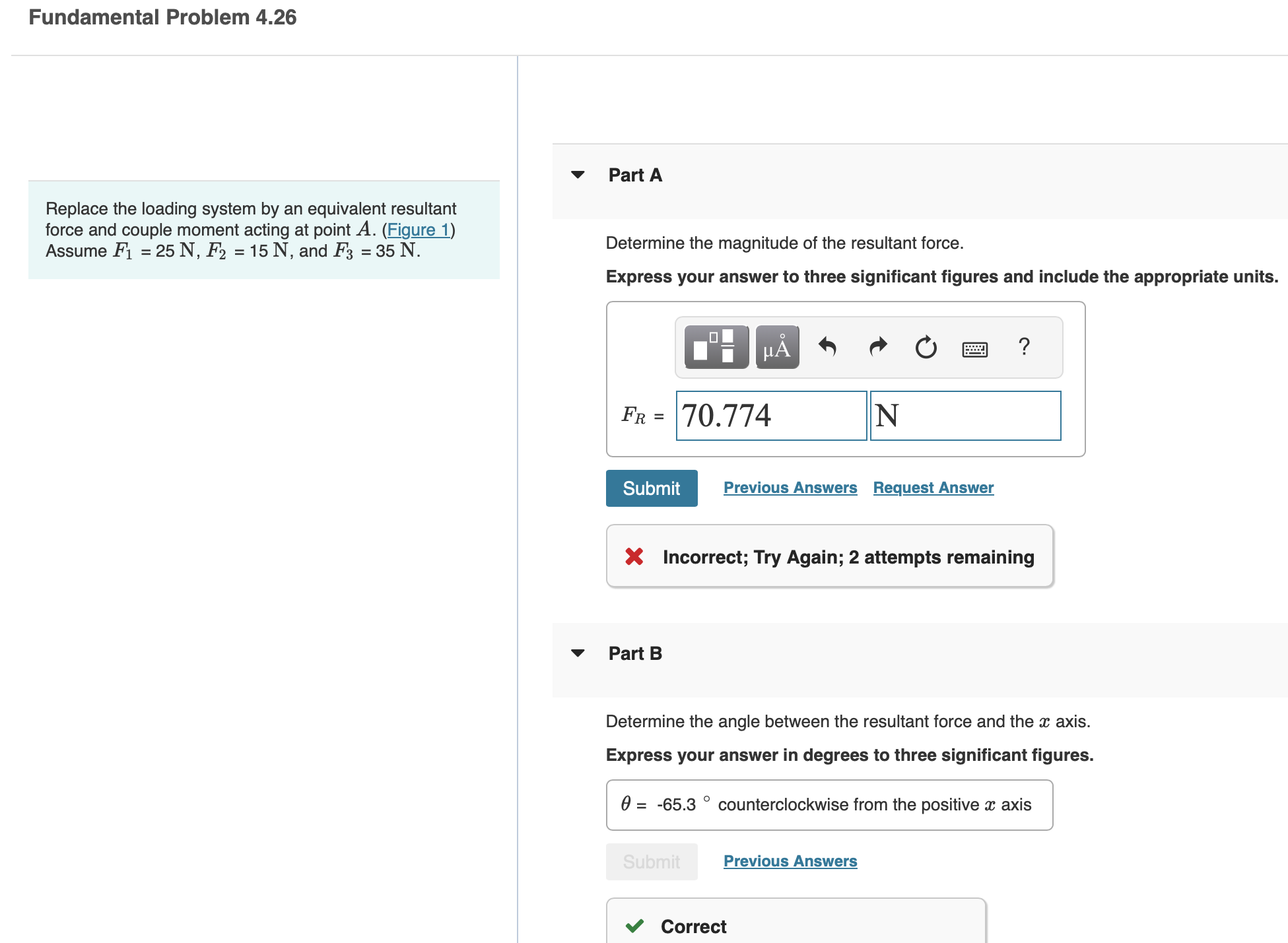Viewport: 1288px width, 943px height.
Task: Click the Part B Submit button
Action: click(x=651, y=861)
